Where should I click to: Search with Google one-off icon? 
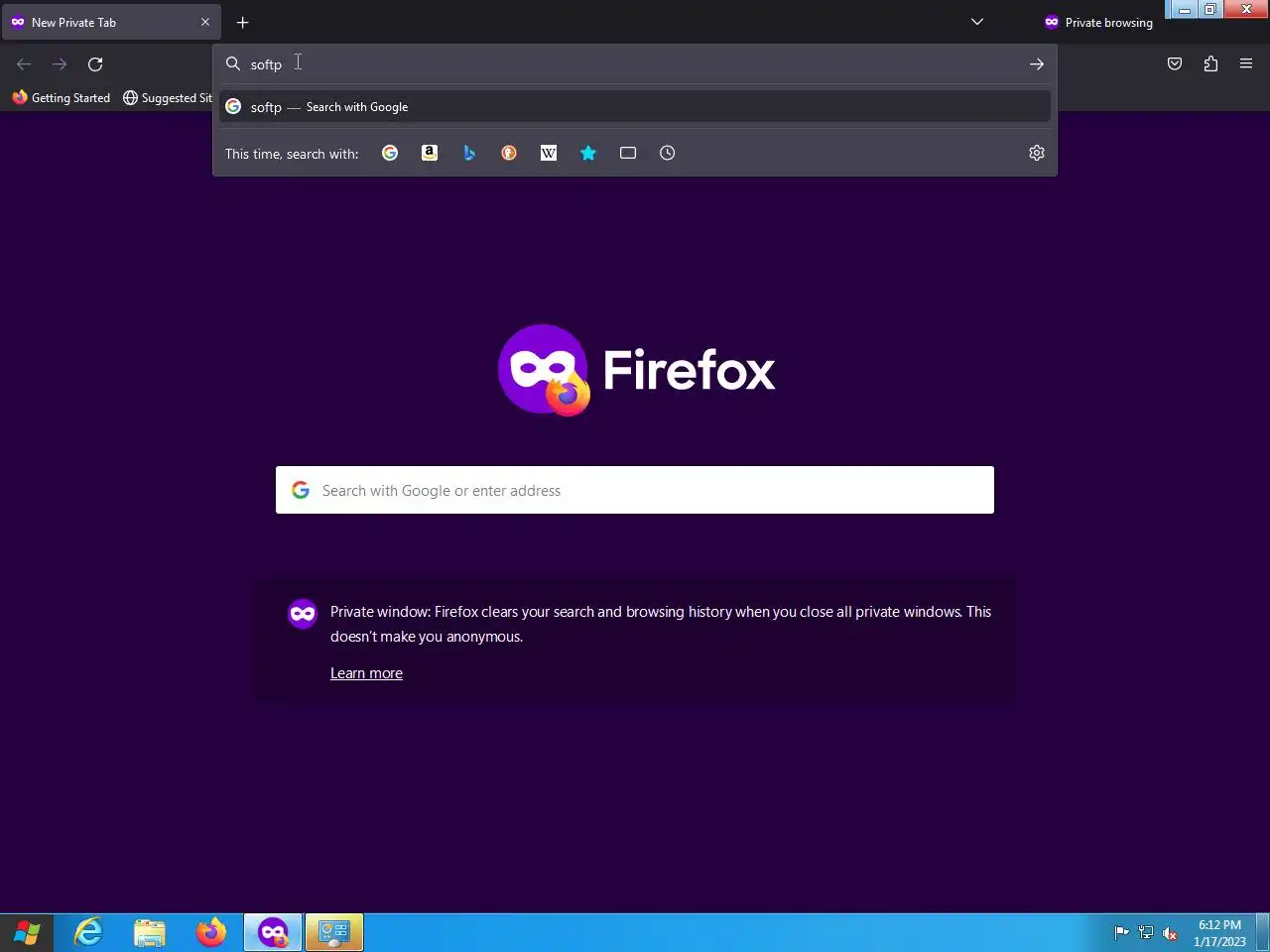tap(390, 153)
